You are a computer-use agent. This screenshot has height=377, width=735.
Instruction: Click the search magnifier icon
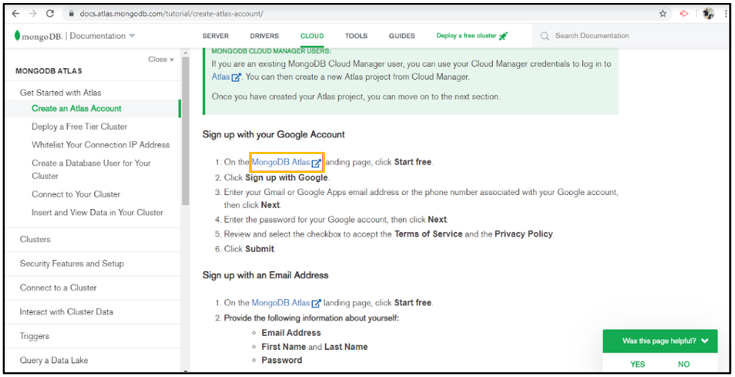click(544, 36)
